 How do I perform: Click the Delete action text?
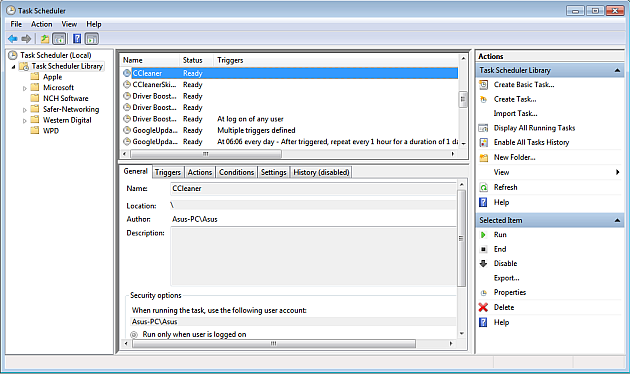(504, 307)
